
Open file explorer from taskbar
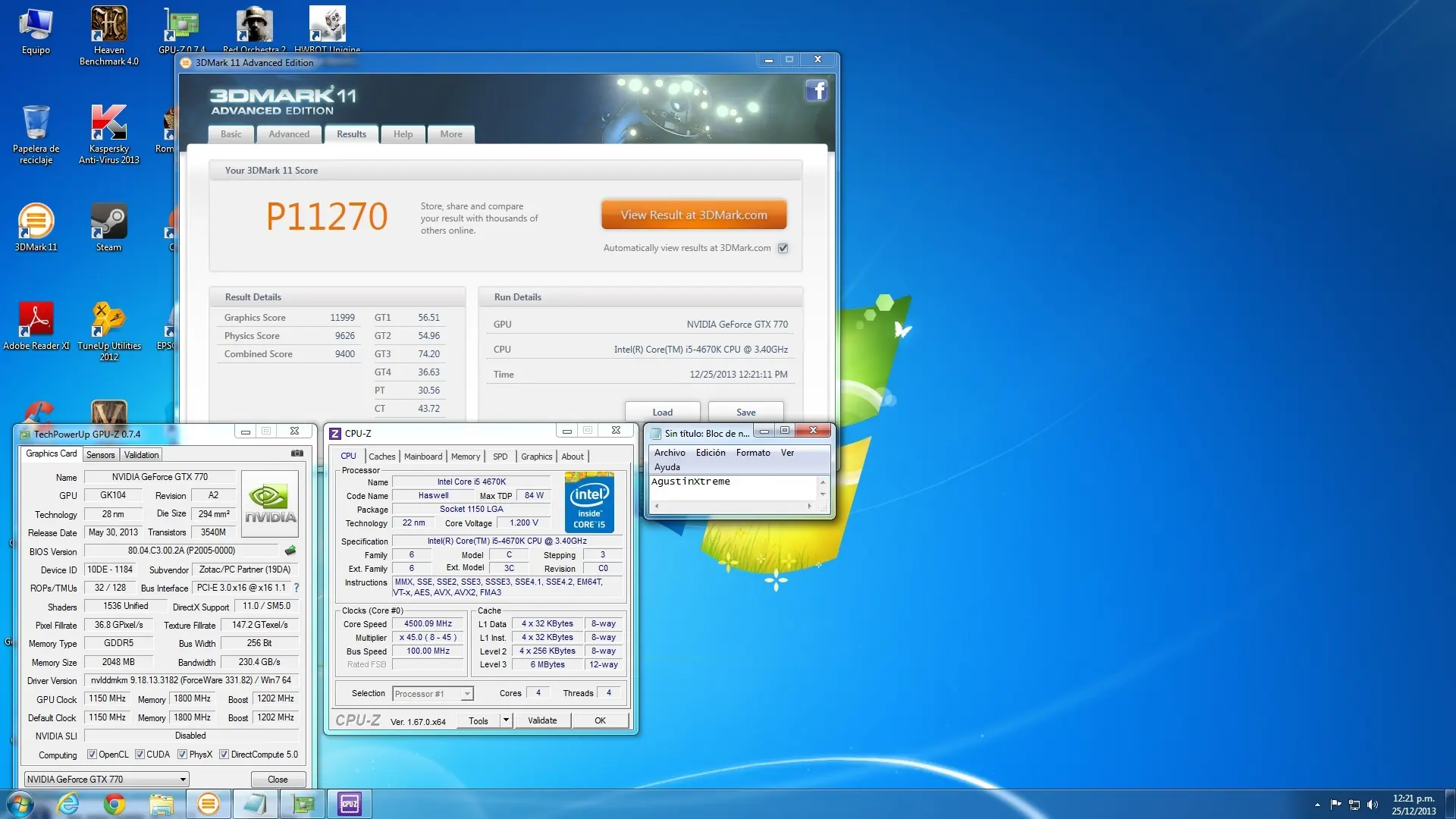coord(161,804)
